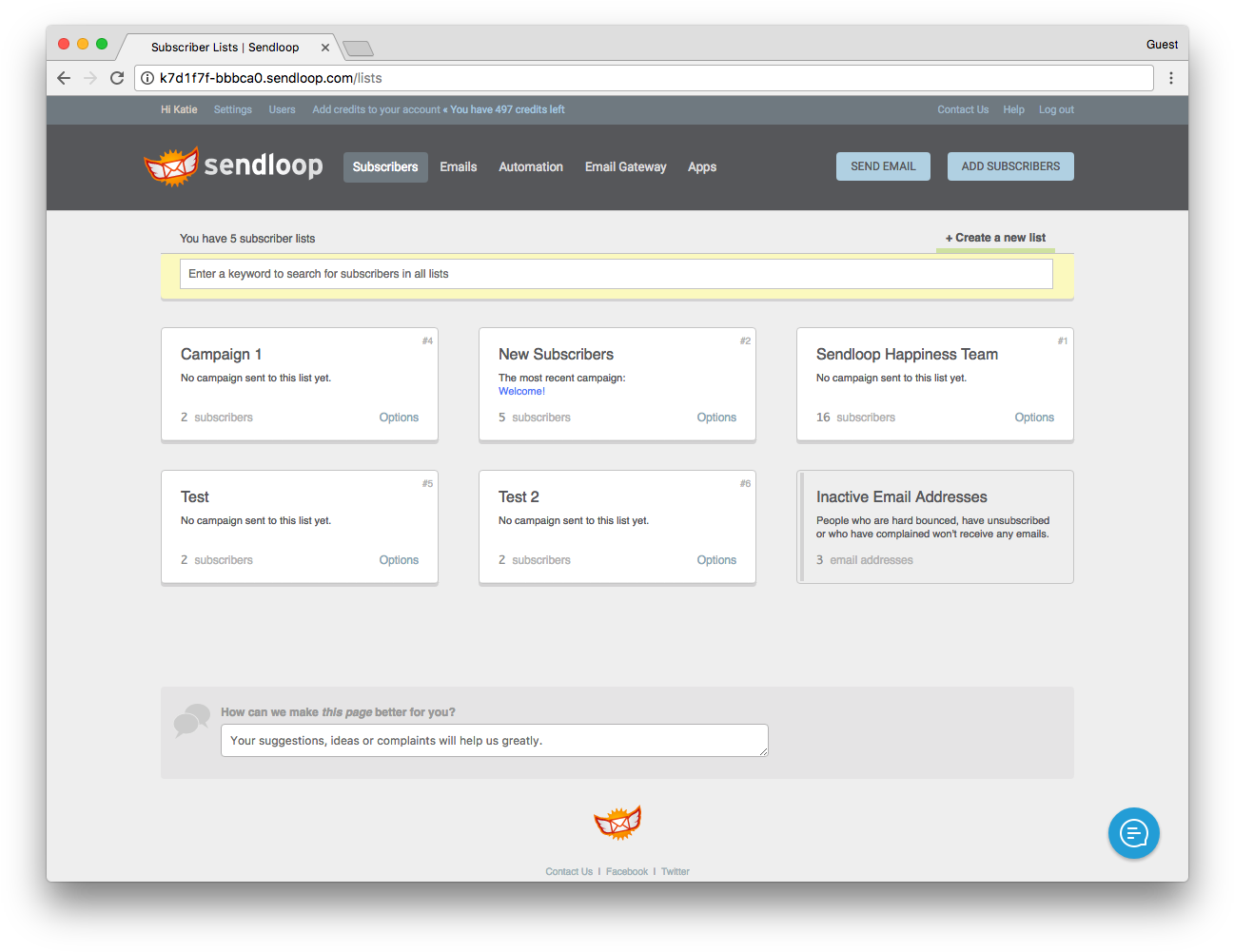1234x952 pixels.
Task: Click the Guest profile label
Action: (x=1162, y=45)
